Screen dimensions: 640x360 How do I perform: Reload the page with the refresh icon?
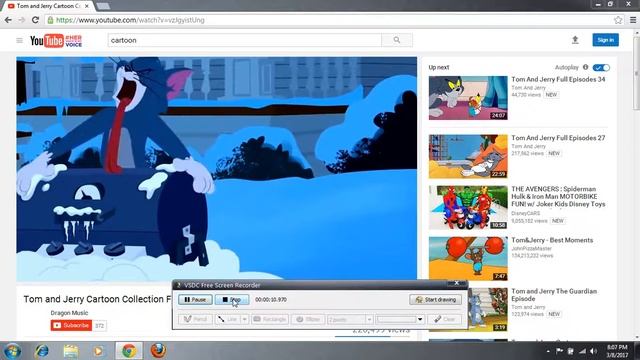pos(35,20)
